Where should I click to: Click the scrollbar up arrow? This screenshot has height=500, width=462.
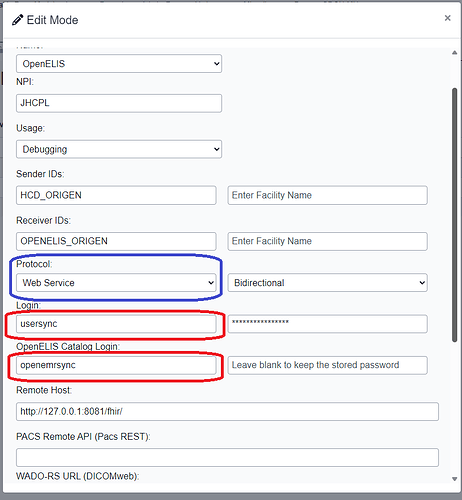pyautogui.click(x=454, y=53)
